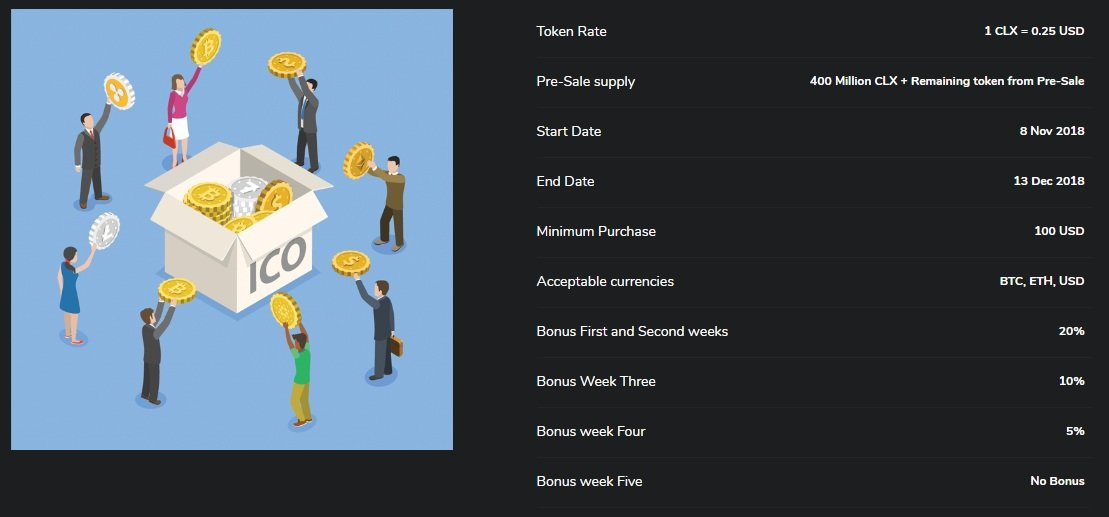
Task: Click the white Ripple coin at top left
Action: point(119,91)
